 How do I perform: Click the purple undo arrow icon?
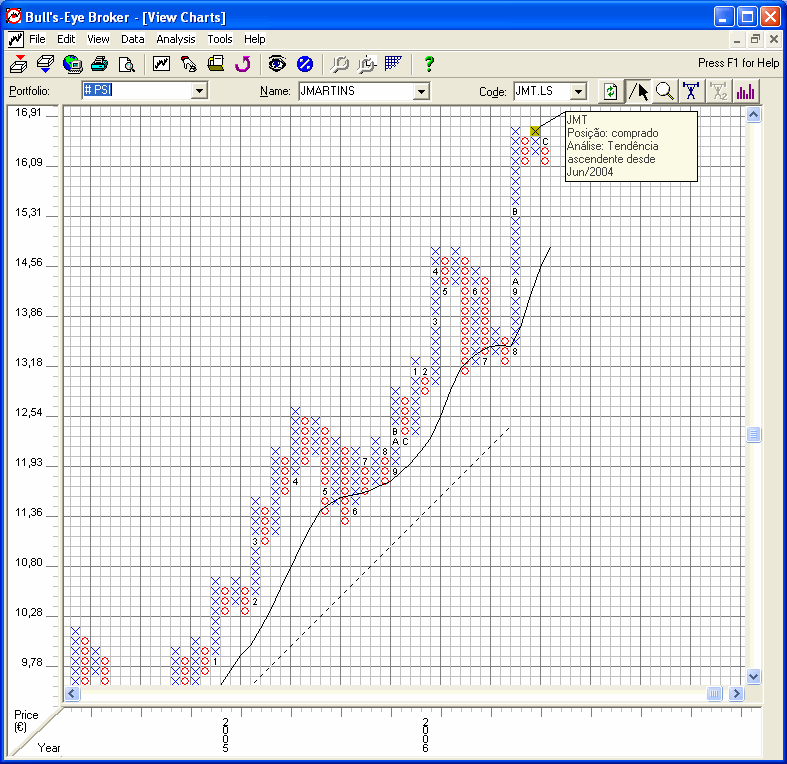(241, 64)
